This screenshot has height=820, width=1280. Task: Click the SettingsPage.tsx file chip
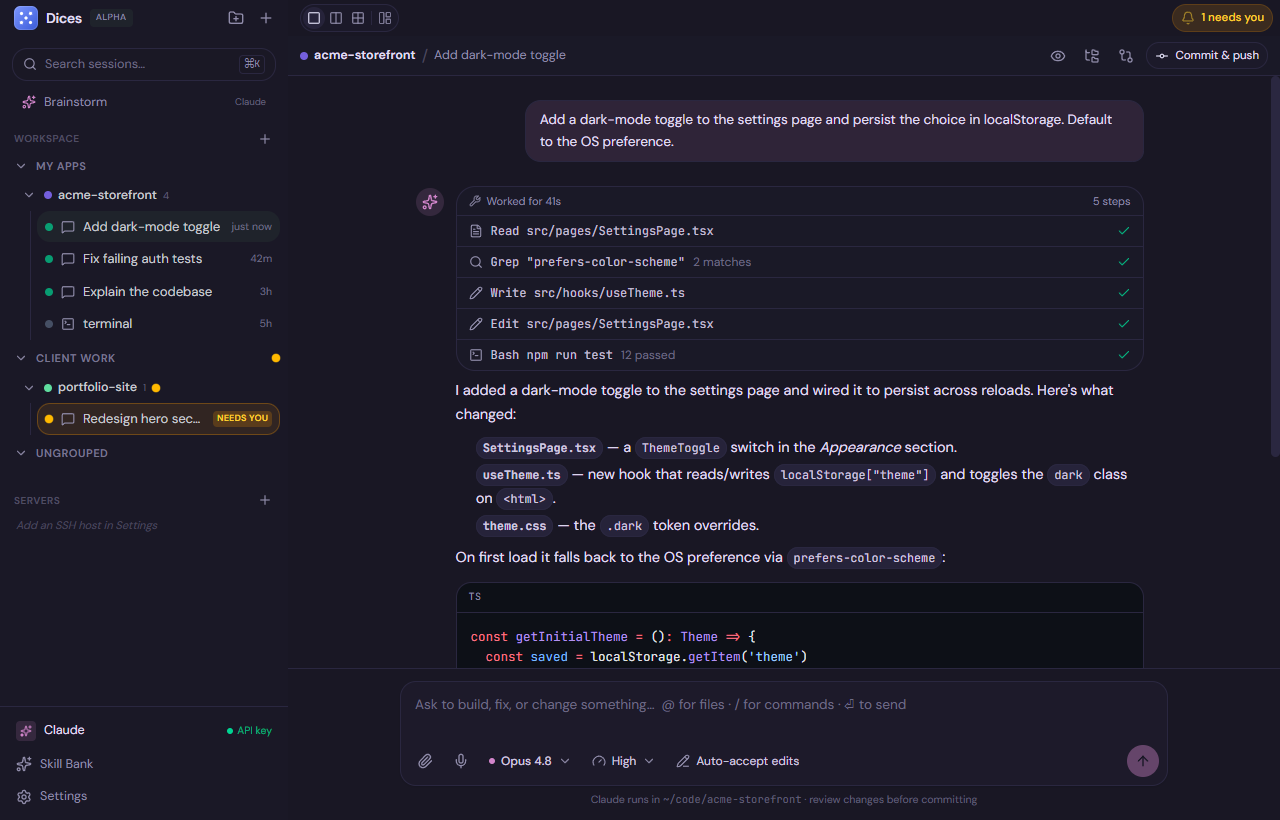539,448
